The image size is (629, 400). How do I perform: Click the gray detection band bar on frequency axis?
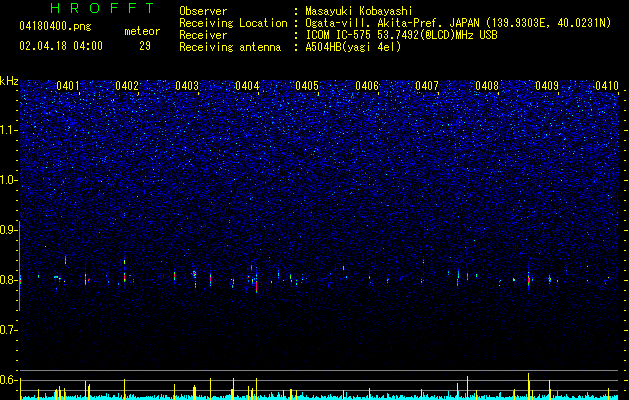point(19,266)
